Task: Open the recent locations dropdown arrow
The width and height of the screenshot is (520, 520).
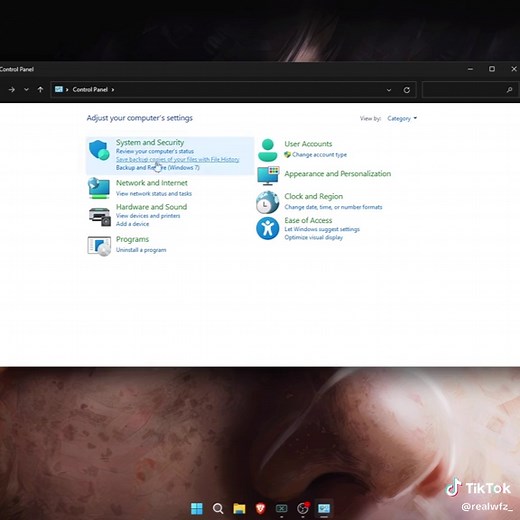Action: (26, 90)
